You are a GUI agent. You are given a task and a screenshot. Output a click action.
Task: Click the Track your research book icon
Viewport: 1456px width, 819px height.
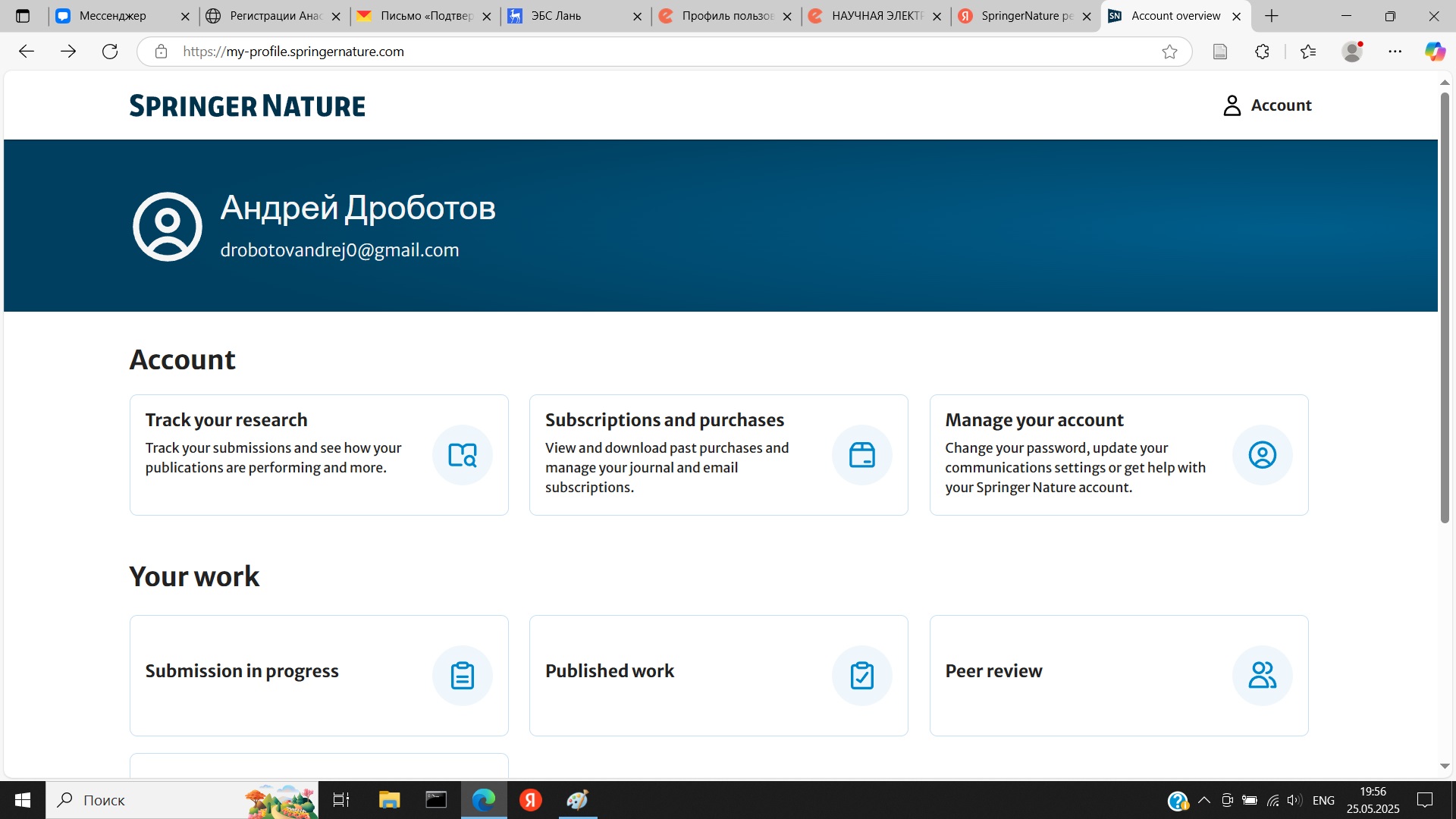(462, 455)
